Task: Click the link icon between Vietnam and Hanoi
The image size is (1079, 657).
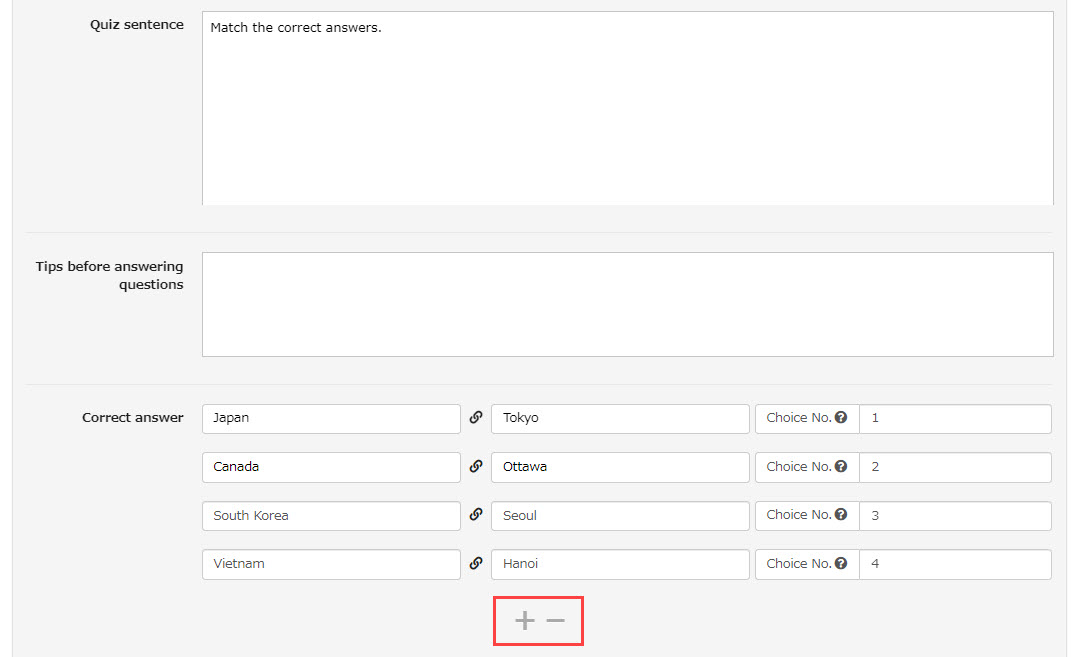Action: coord(476,564)
